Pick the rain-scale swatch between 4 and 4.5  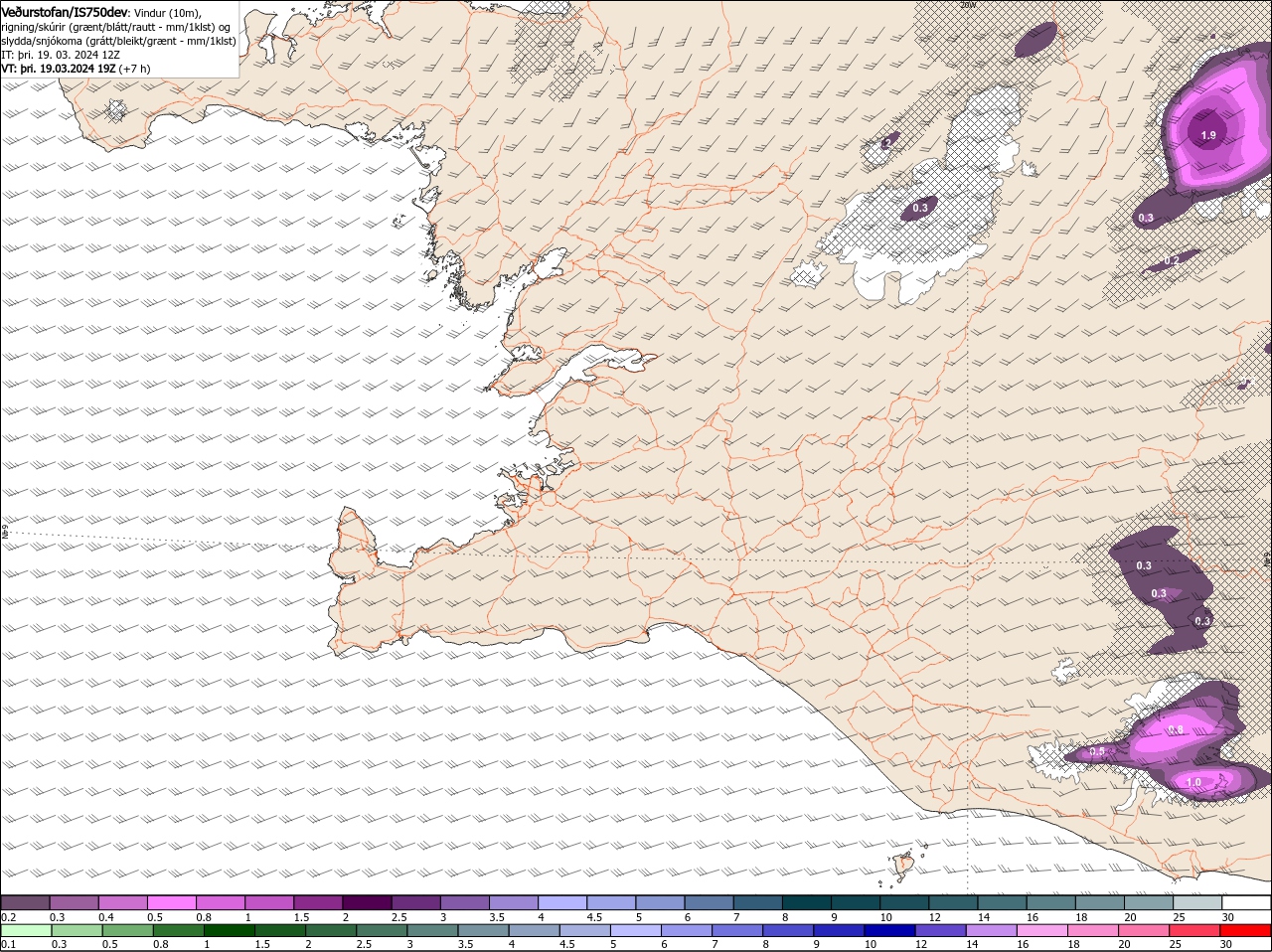pos(535,931)
